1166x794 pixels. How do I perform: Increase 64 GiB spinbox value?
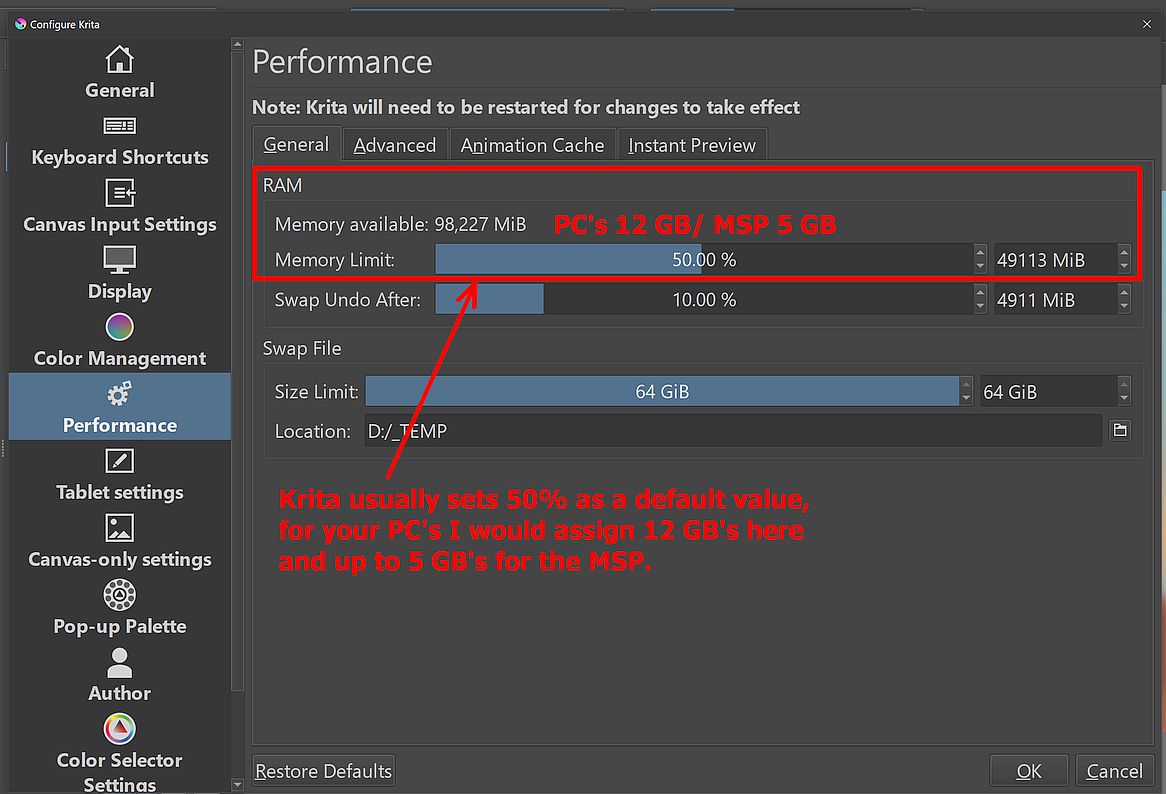click(1124, 384)
